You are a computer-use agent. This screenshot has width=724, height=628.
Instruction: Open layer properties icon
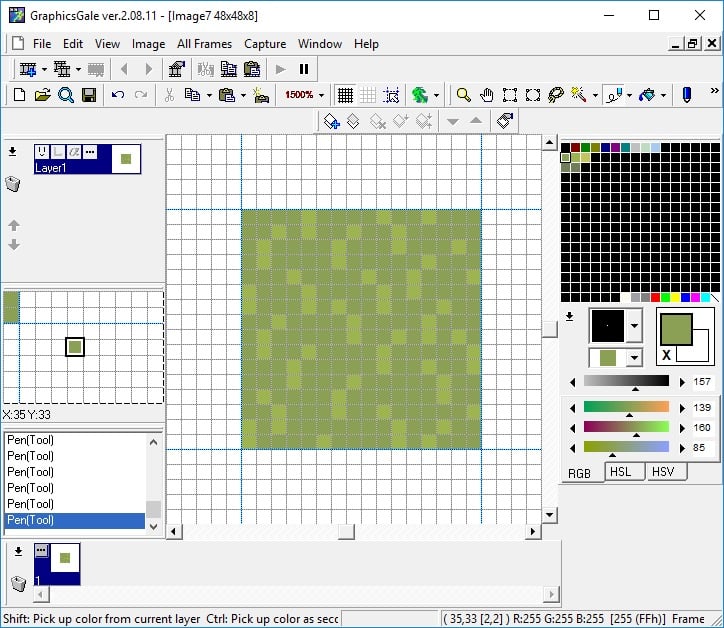(x=505, y=121)
